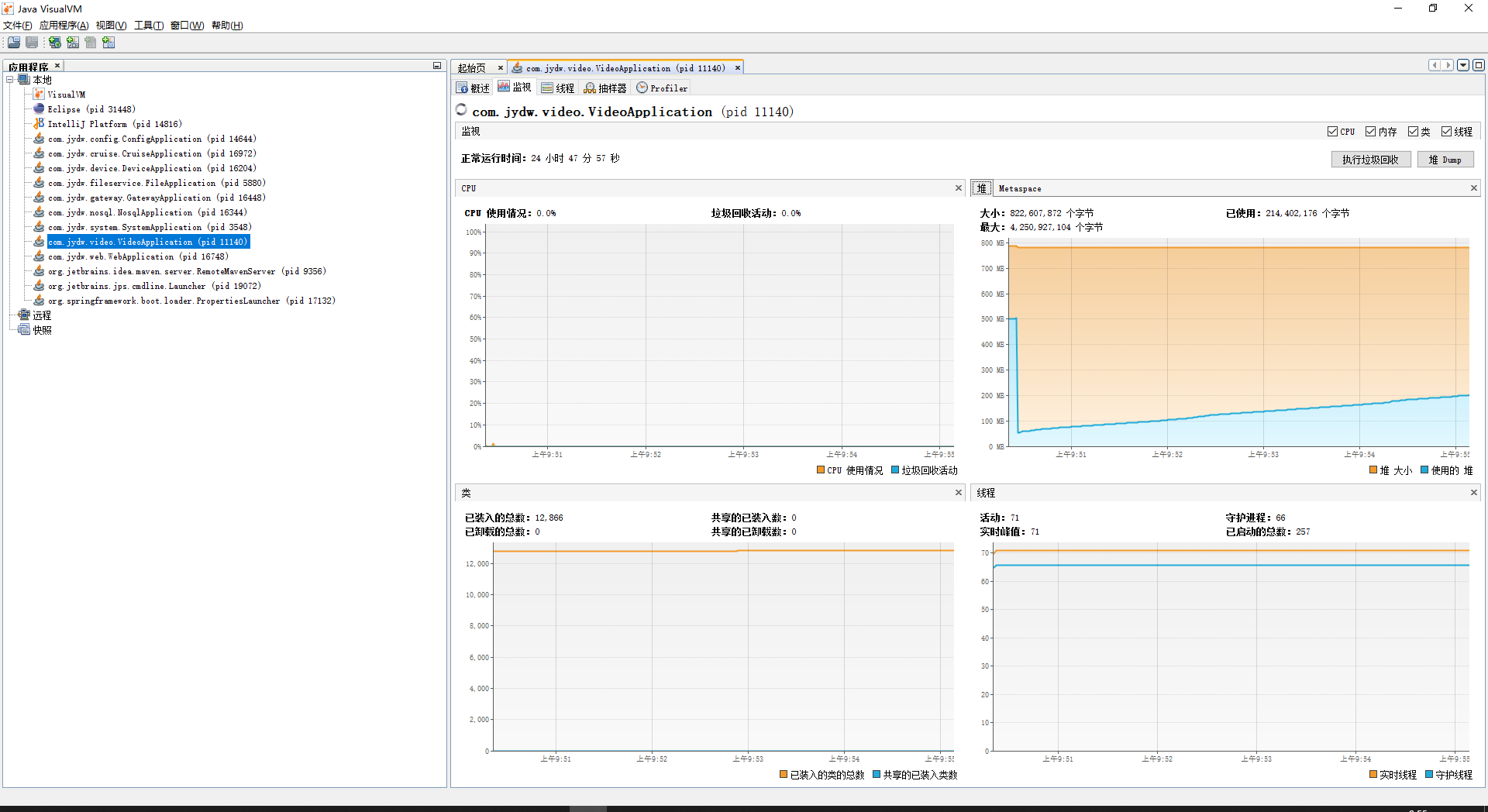Click the VisualVM application icon in tree
The image size is (1488, 812).
(39, 95)
